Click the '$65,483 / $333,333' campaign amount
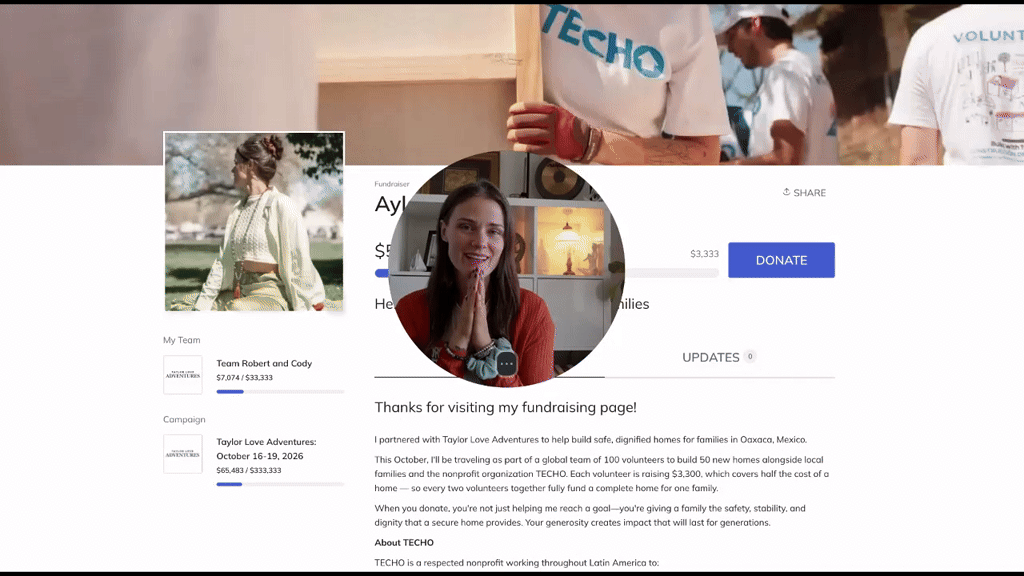 249,470
